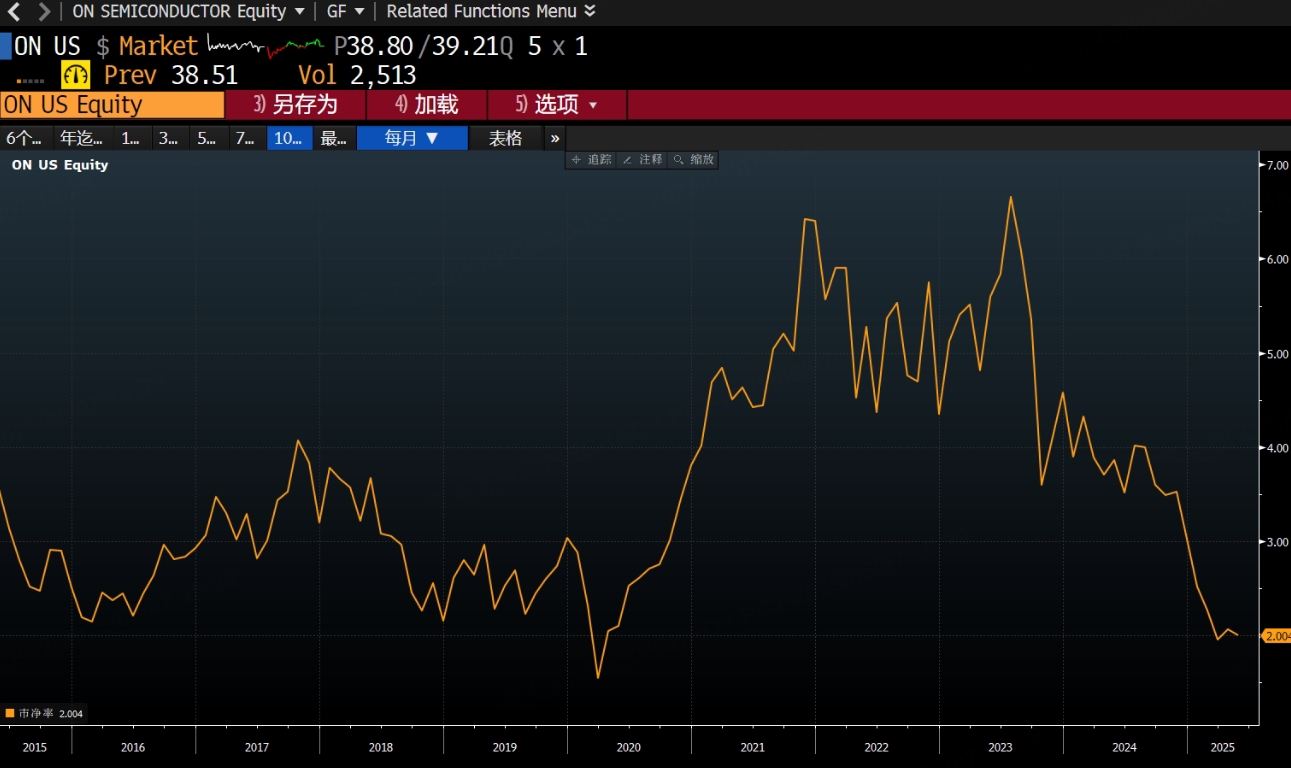Click the ON US ticker in quote line
The image size is (1291, 768).
(x=47, y=46)
